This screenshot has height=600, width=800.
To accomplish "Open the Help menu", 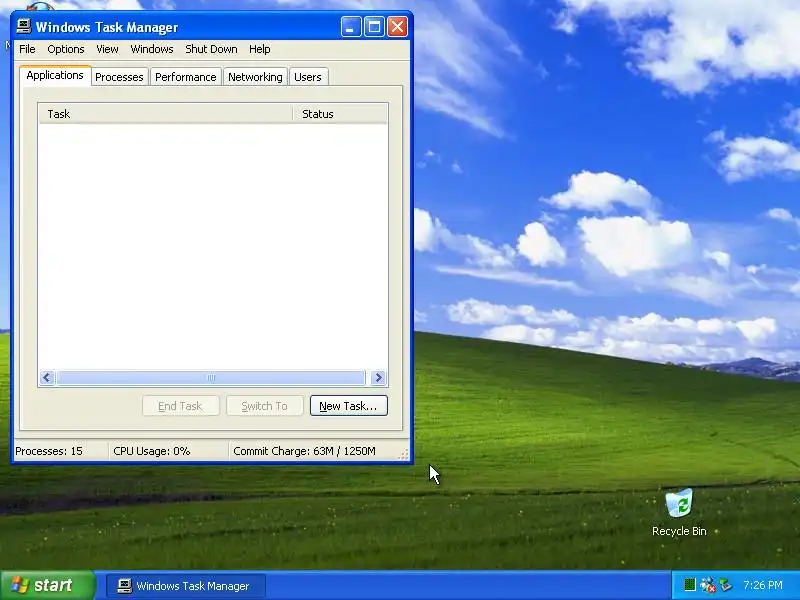I will (x=260, y=49).
